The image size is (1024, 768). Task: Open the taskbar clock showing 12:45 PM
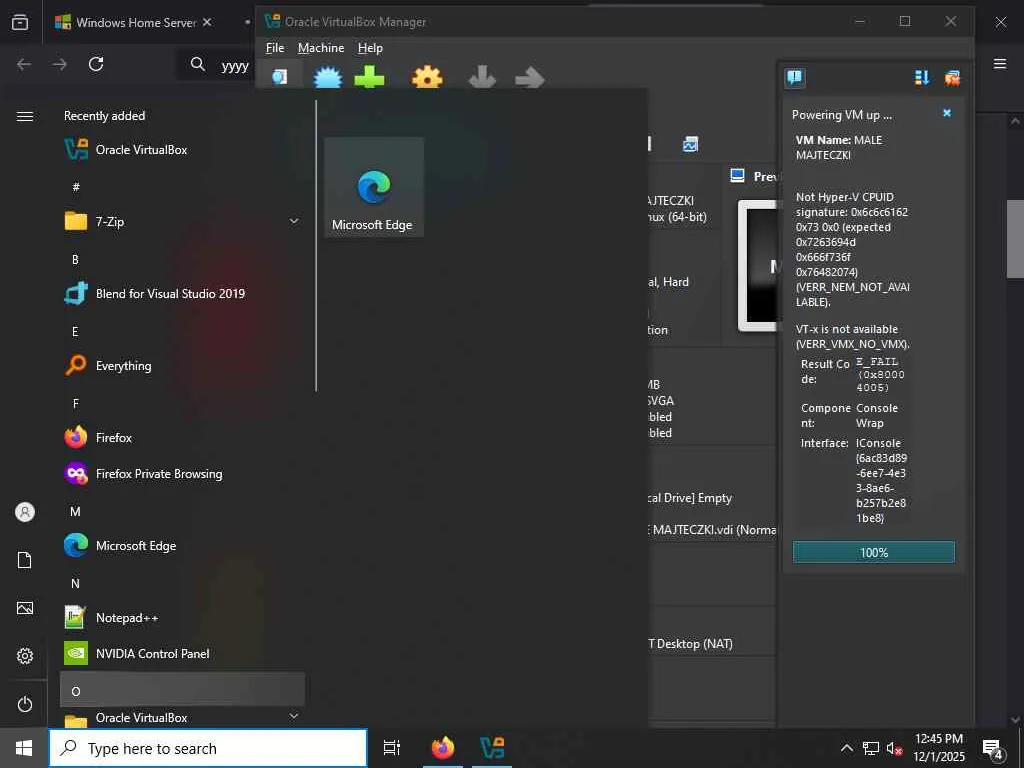pyautogui.click(x=938, y=748)
